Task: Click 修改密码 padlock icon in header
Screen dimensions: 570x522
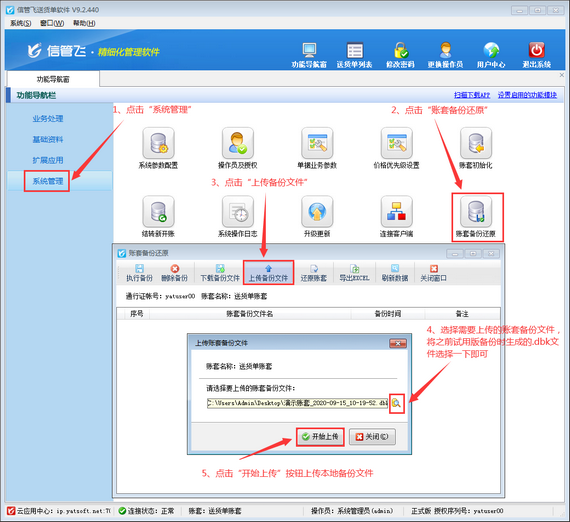Action: [x=400, y=51]
